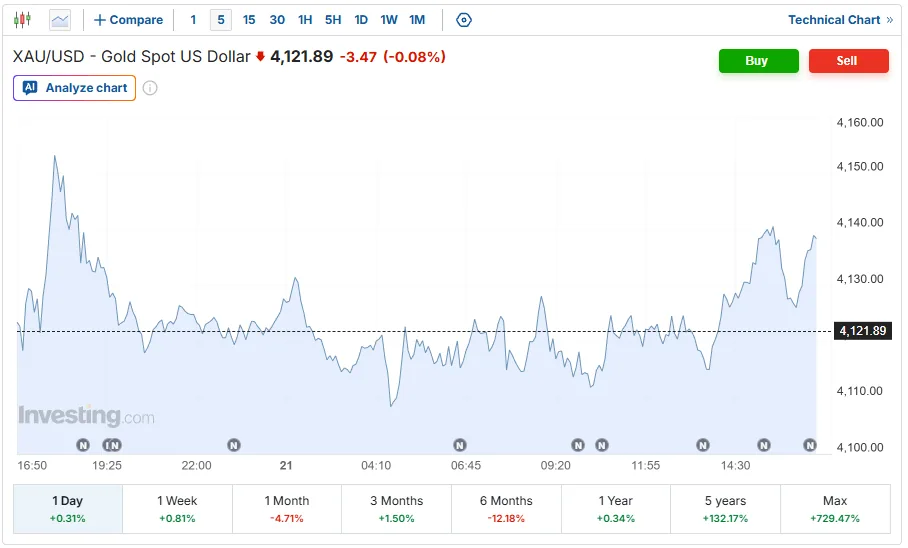Click the 4,121.89 current price label on axis
The height and width of the screenshot is (548, 908).
(x=862, y=331)
